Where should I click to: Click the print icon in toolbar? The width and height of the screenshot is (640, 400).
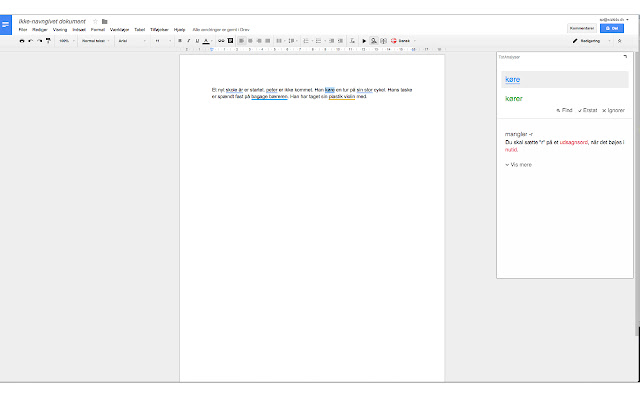22,41
